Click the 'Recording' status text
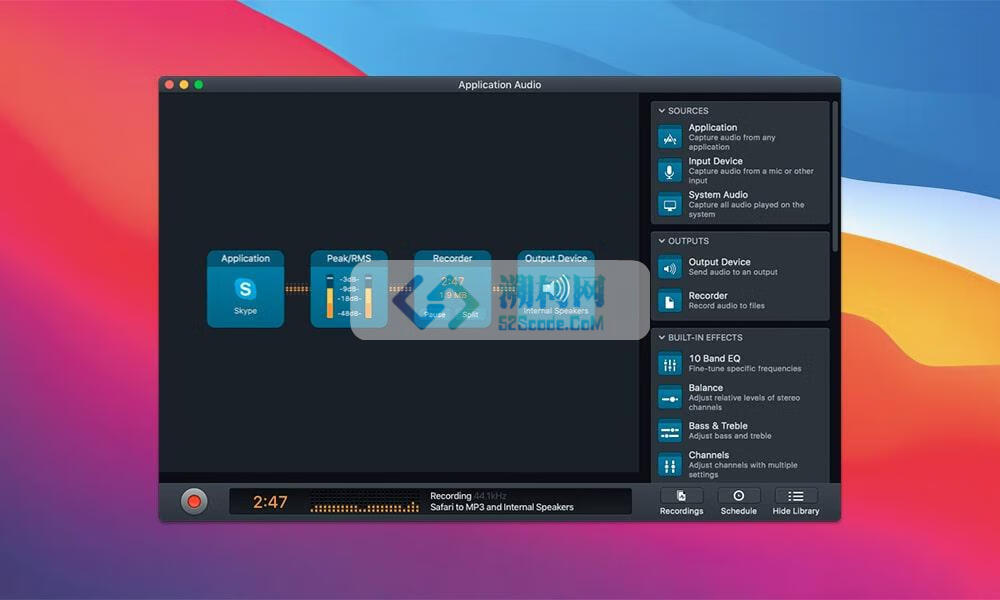 (x=450, y=496)
